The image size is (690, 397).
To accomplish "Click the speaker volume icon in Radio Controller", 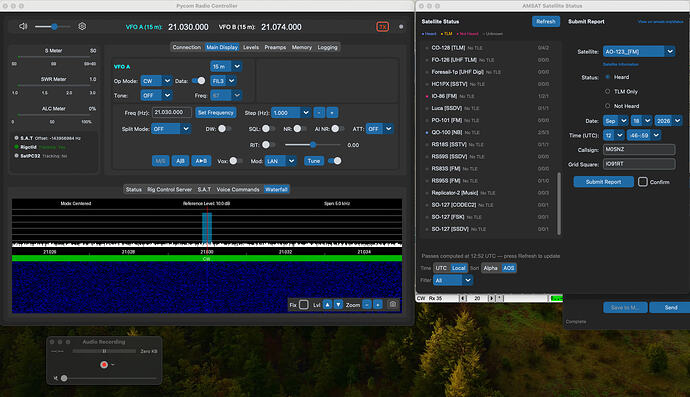I will (23, 26).
